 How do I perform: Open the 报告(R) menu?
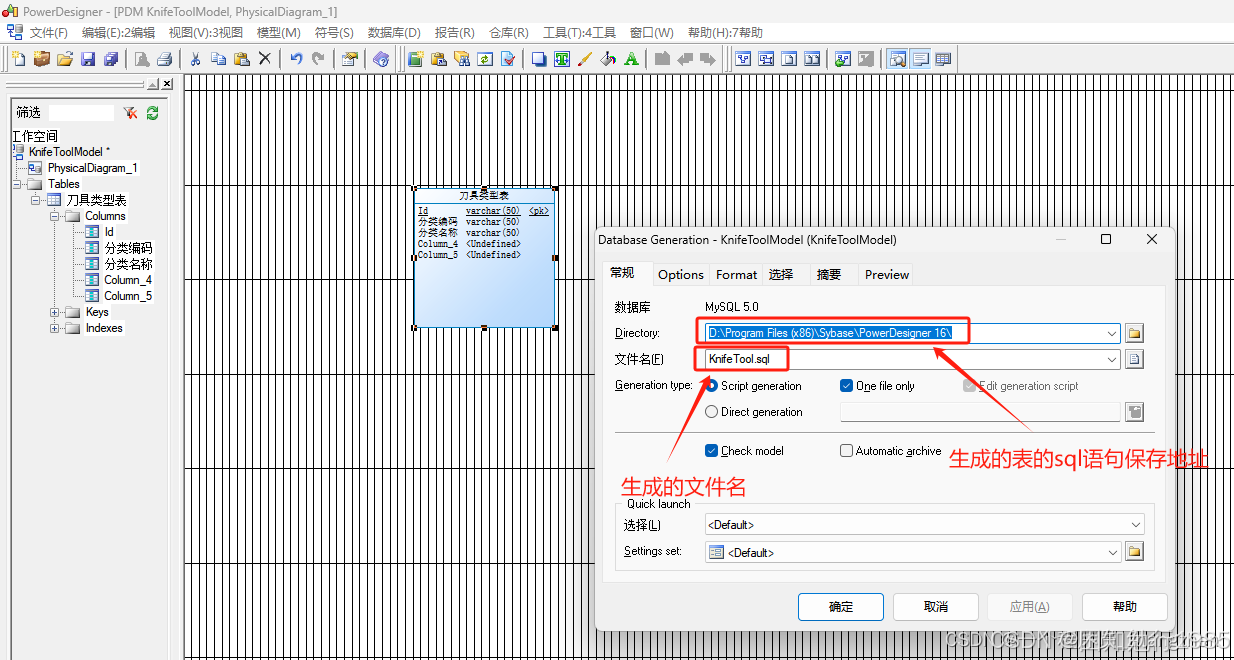click(x=454, y=33)
